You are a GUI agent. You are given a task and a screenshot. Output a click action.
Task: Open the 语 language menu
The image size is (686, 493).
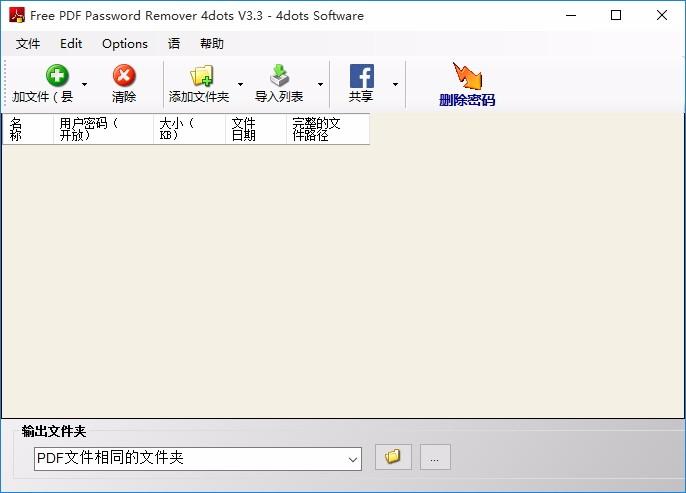coord(174,44)
